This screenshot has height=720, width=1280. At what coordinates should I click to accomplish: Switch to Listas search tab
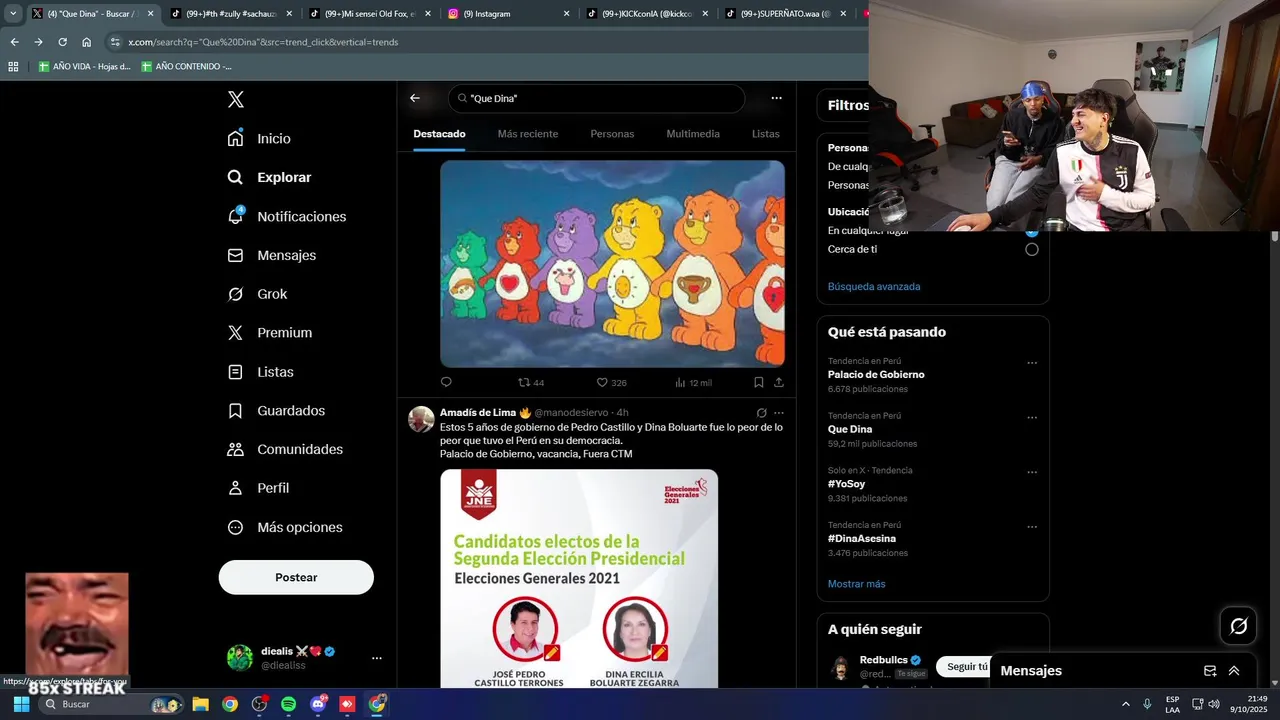point(766,134)
